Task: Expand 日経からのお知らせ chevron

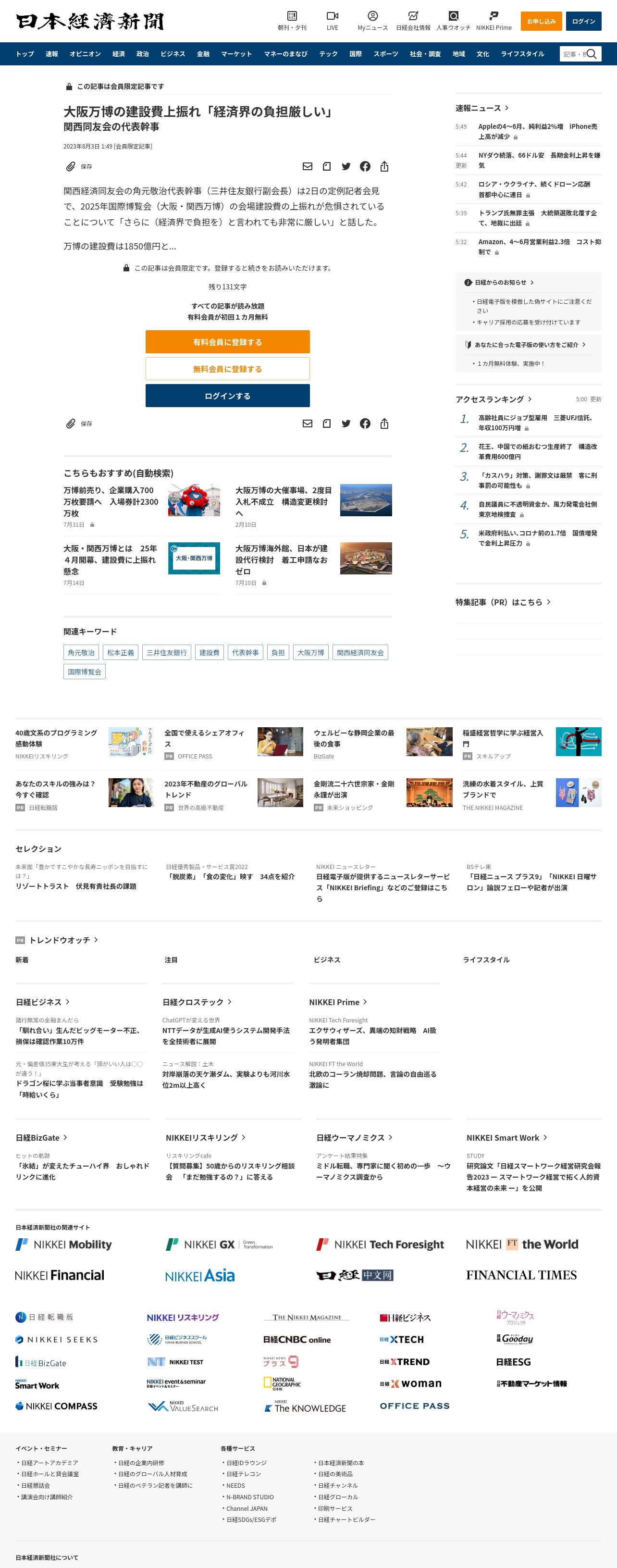Action: [x=532, y=283]
